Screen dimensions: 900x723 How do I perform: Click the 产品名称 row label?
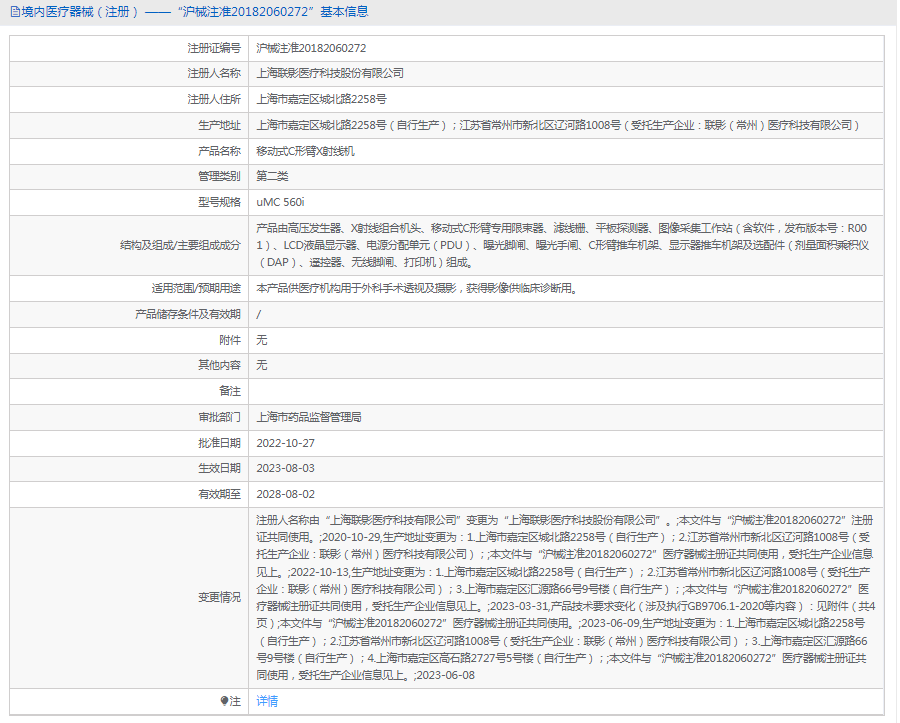tap(219, 151)
